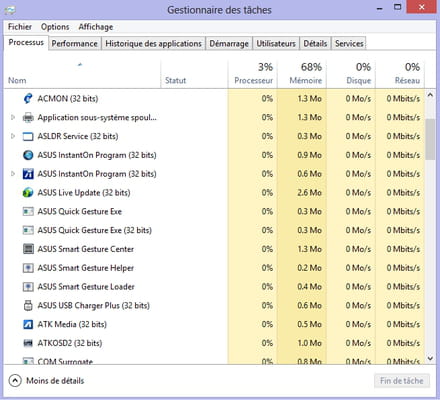Open the Utilisateurs tab
This screenshot has height=401, width=440.
(276, 44)
